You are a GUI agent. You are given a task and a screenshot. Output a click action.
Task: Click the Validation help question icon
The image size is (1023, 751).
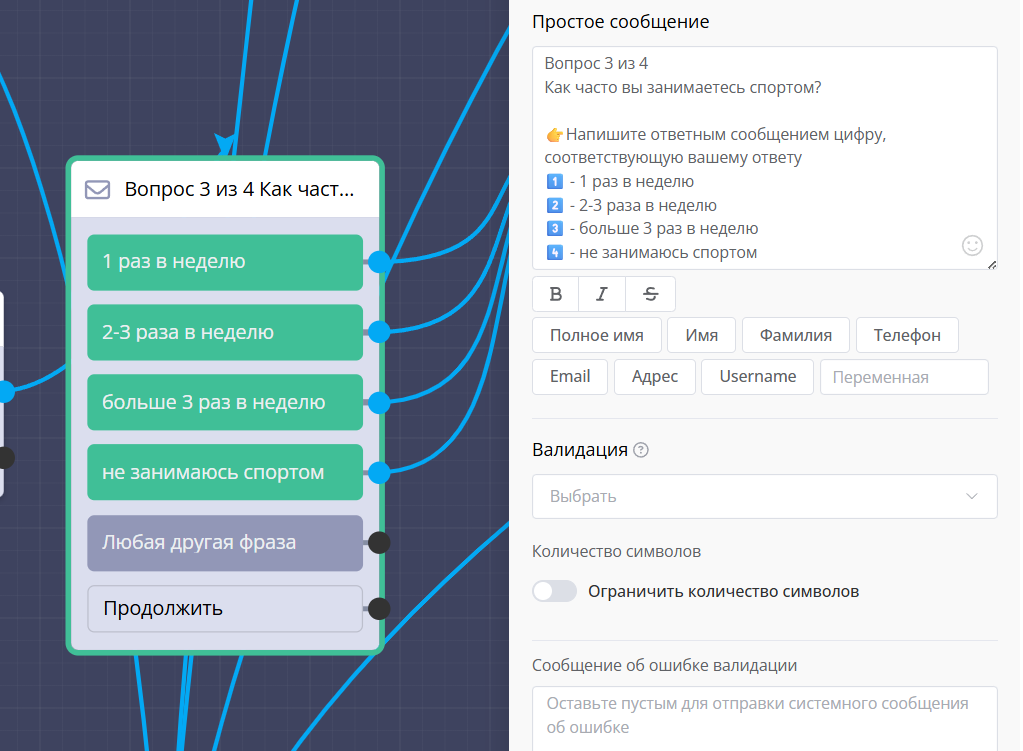pyautogui.click(x=641, y=450)
